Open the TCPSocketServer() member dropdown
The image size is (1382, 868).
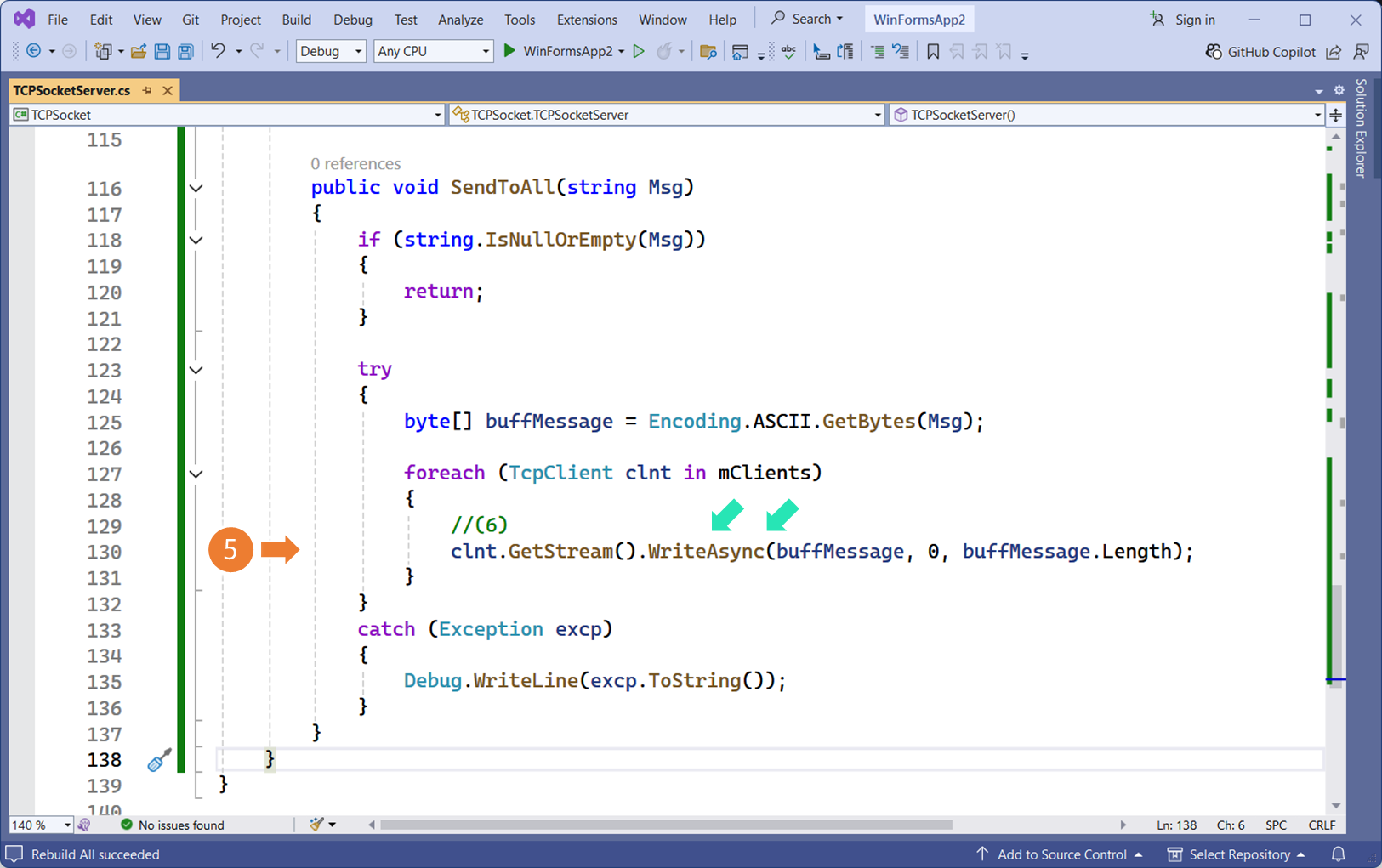coord(1106,115)
